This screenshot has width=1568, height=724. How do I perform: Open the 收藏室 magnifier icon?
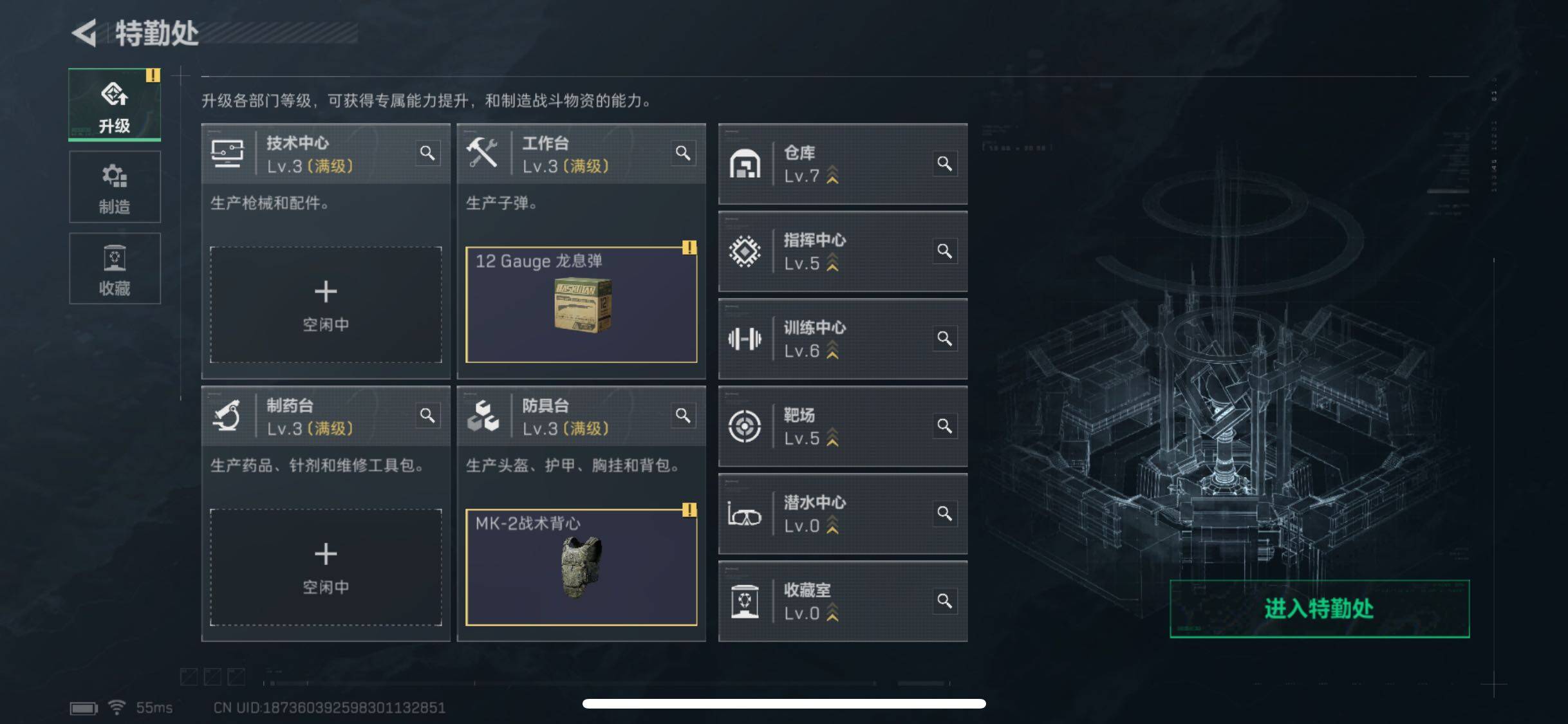point(944,601)
